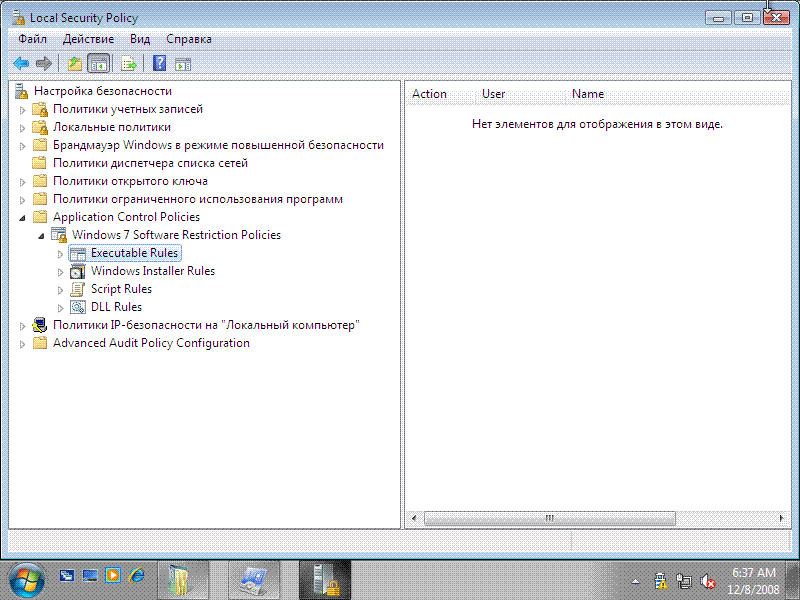Click the Export List toolbar icon
The image size is (800, 600).
129,64
